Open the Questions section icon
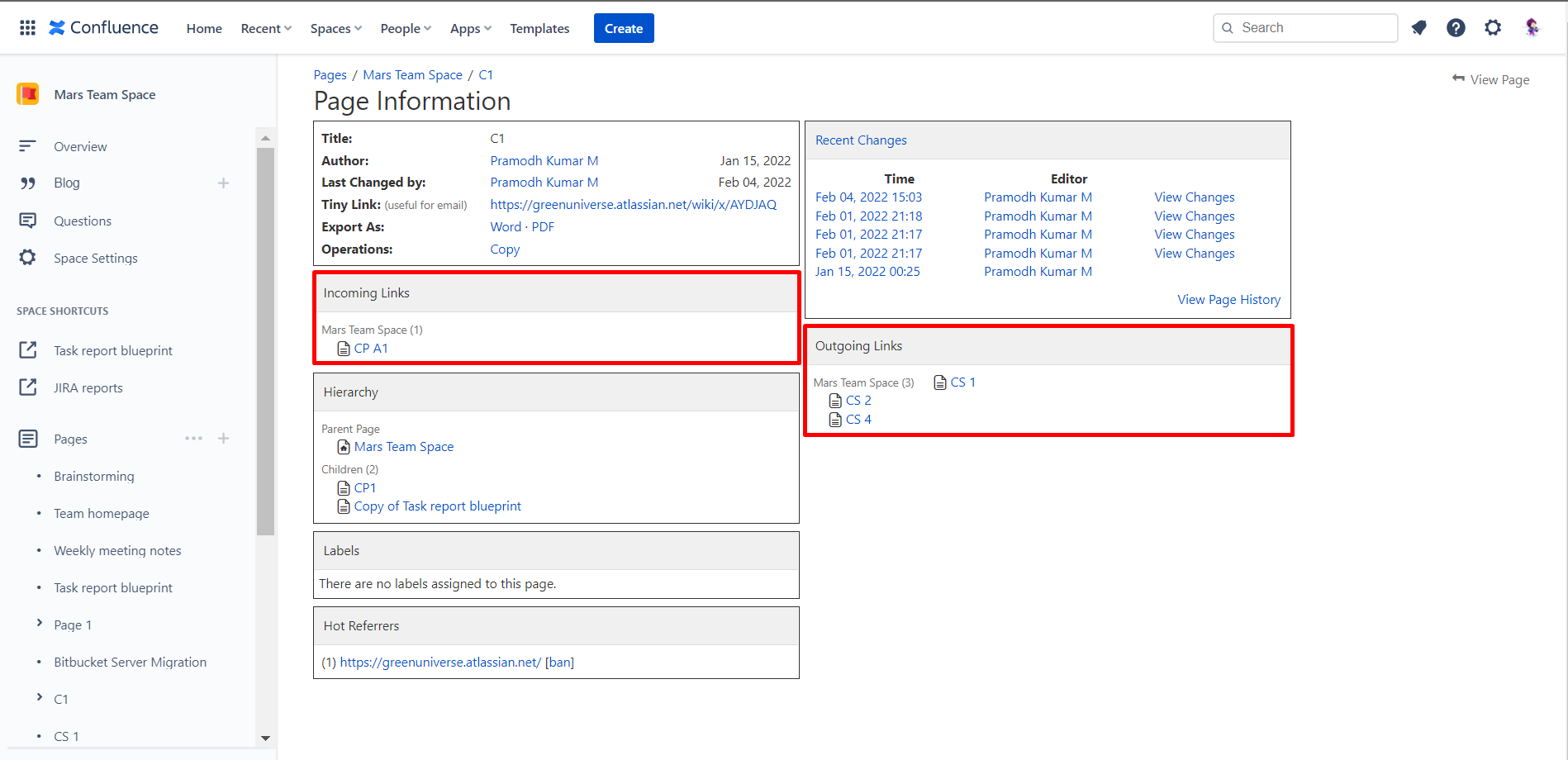Image resolution: width=1568 pixels, height=760 pixels. click(x=28, y=221)
